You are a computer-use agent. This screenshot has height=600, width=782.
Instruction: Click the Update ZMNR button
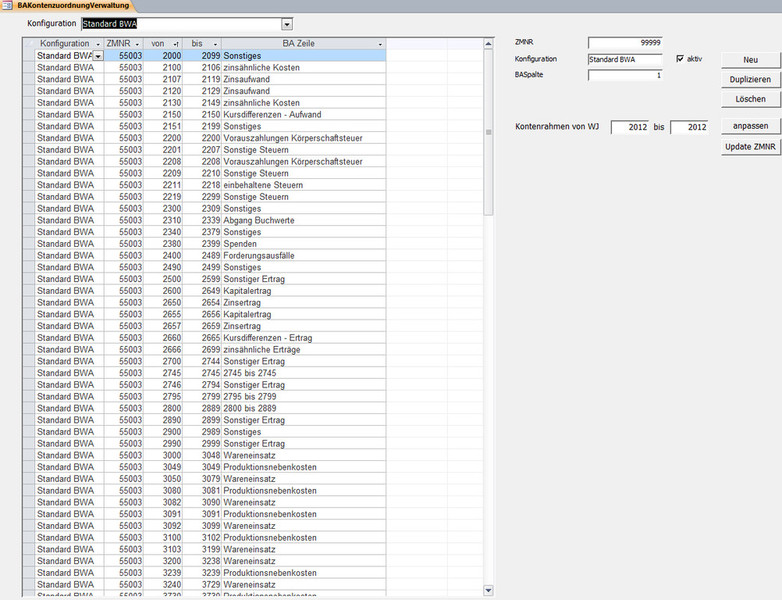751,147
